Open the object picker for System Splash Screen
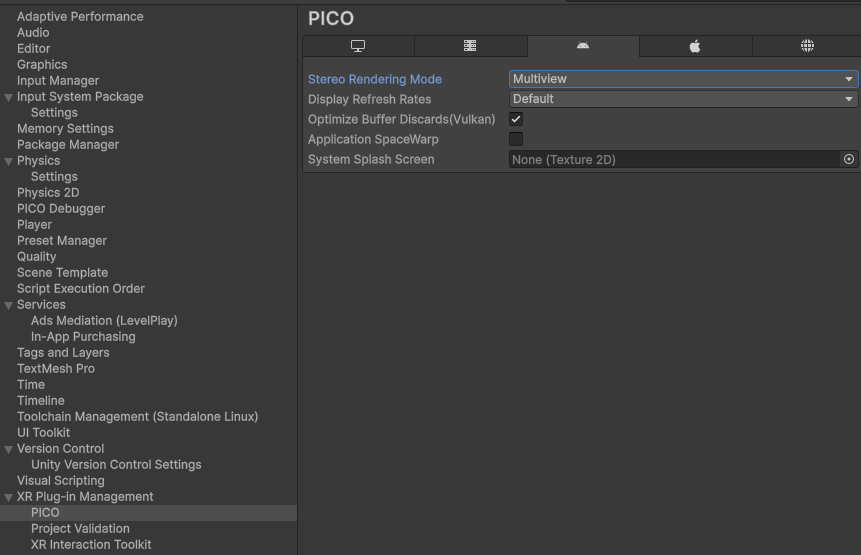This screenshot has width=861, height=555. 849,159
